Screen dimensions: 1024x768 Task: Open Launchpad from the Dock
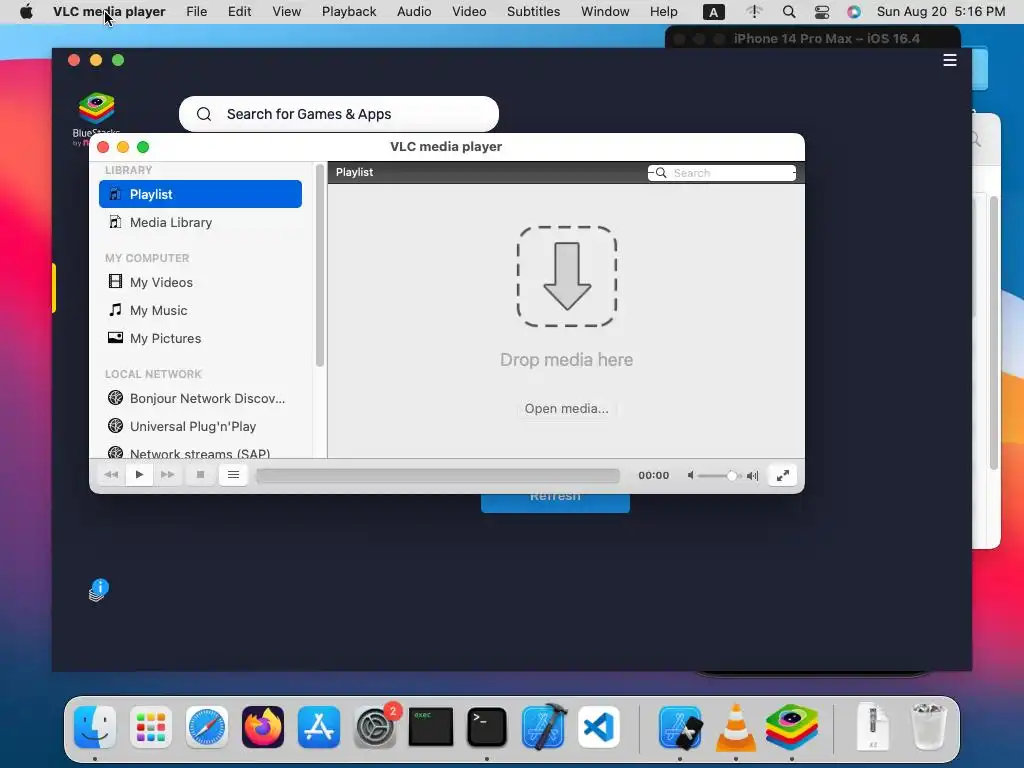pos(151,727)
